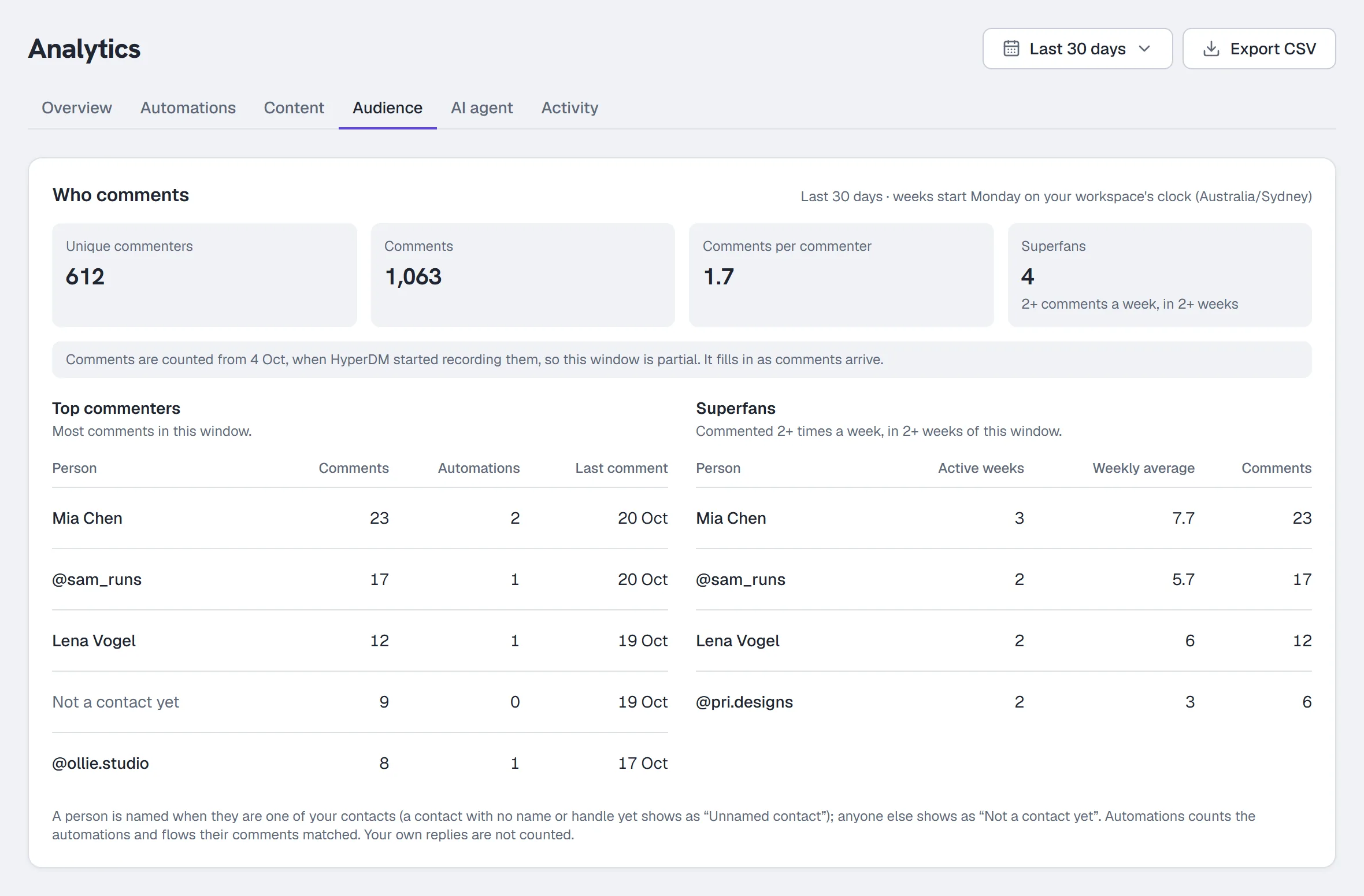Click the Last comment column header
Image resolution: width=1364 pixels, height=896 pixels.
621,468
